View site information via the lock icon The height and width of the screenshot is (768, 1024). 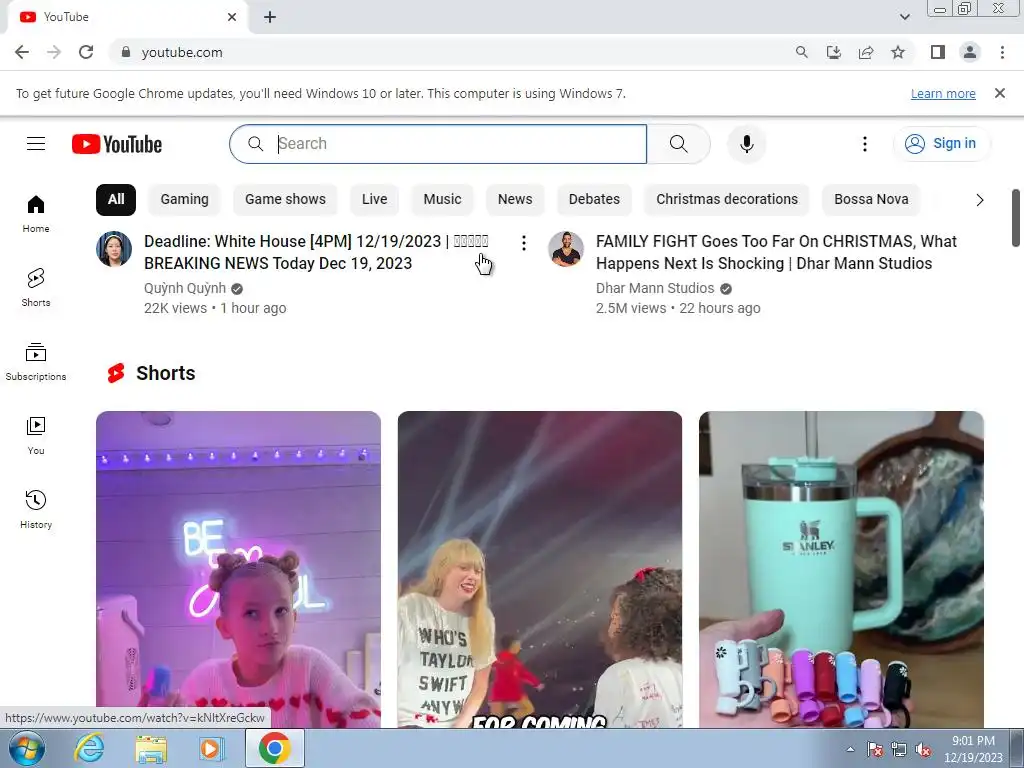tap(126, 52)
